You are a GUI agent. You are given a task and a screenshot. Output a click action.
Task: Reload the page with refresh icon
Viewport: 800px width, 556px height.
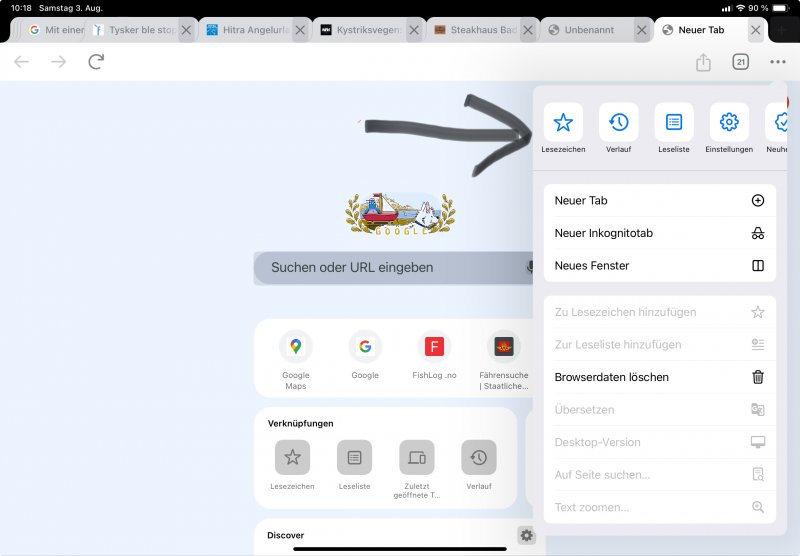click(x=96, y=62)
